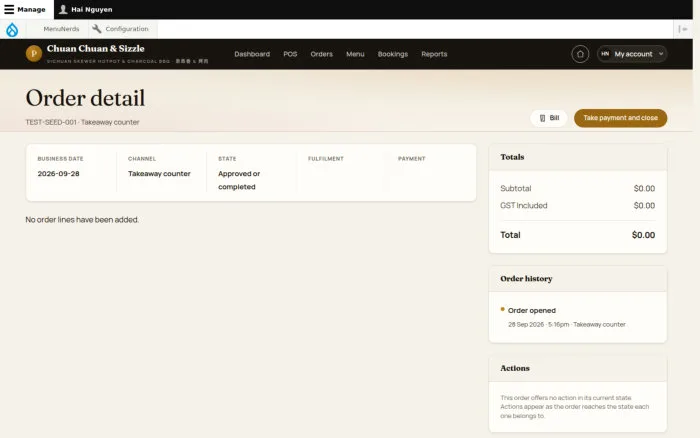Click Take payment and close button

(x=621, y=118)
